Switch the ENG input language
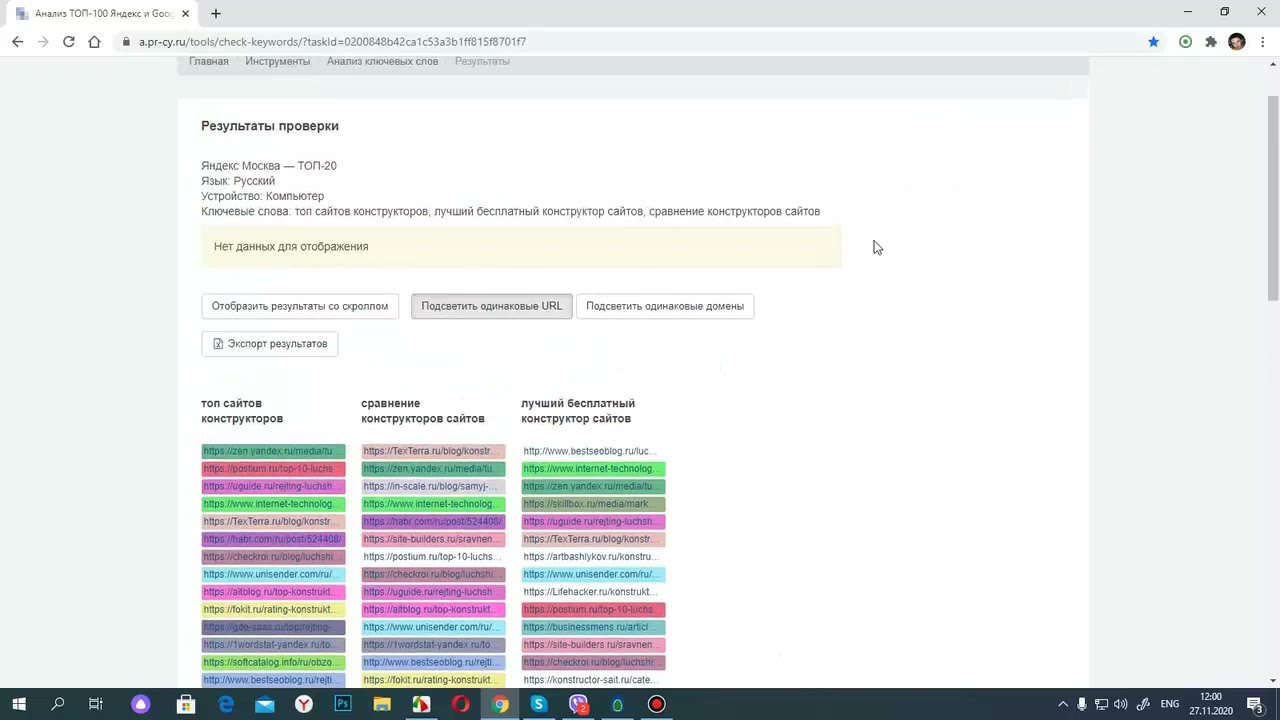Viewport: 1280px width, 720px height. coord(1169,704)
